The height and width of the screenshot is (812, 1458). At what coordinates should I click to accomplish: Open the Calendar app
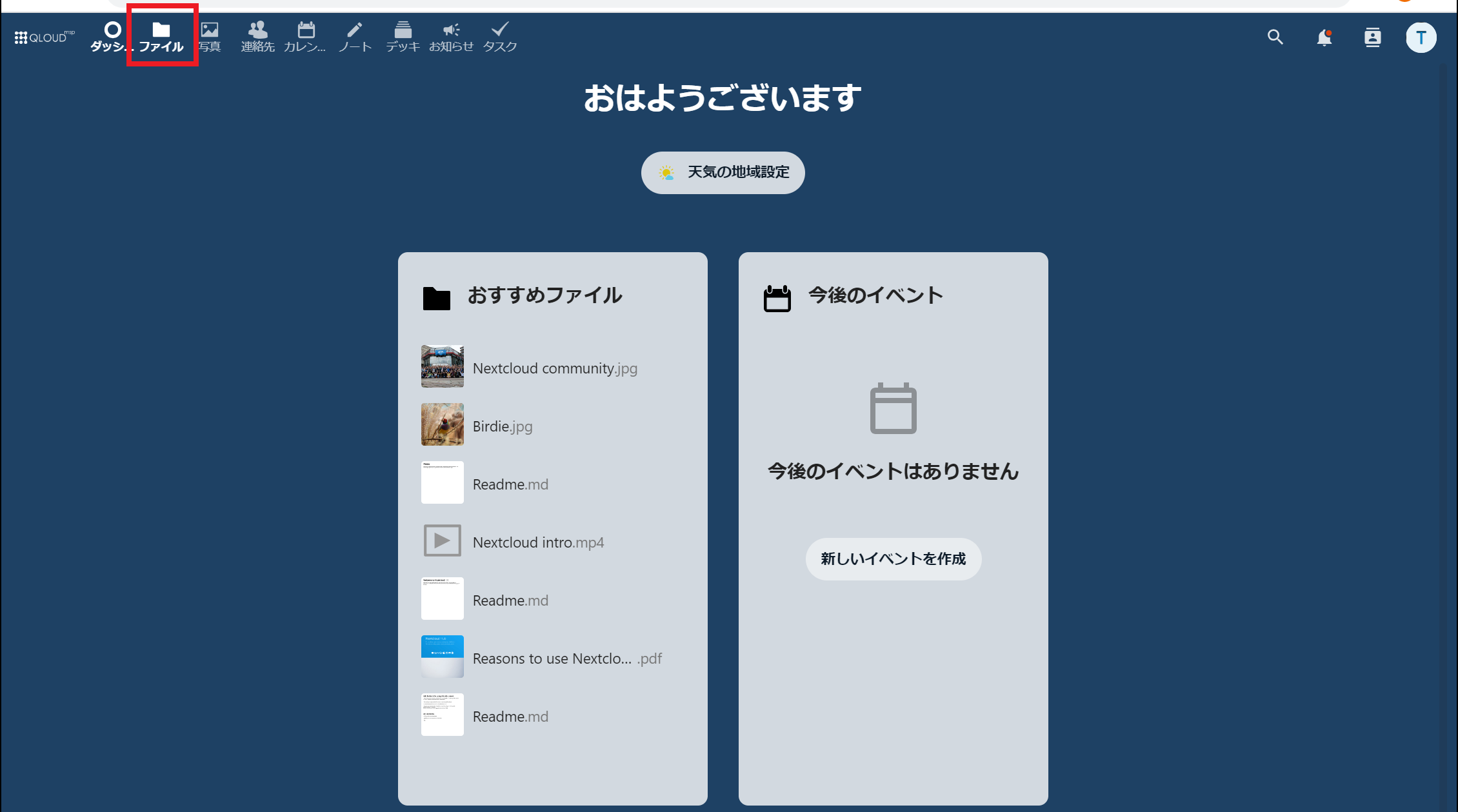[306, 35]
